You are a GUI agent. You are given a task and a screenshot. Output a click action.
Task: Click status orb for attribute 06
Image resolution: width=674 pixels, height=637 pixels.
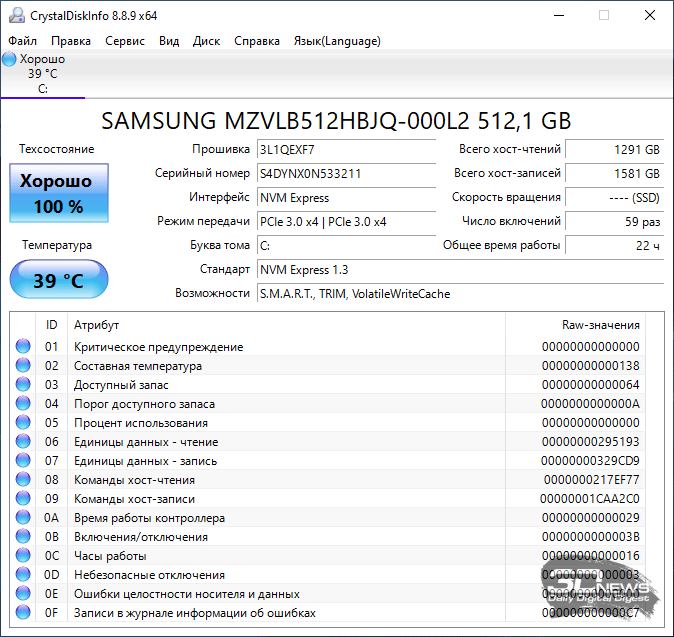point(23,441)
